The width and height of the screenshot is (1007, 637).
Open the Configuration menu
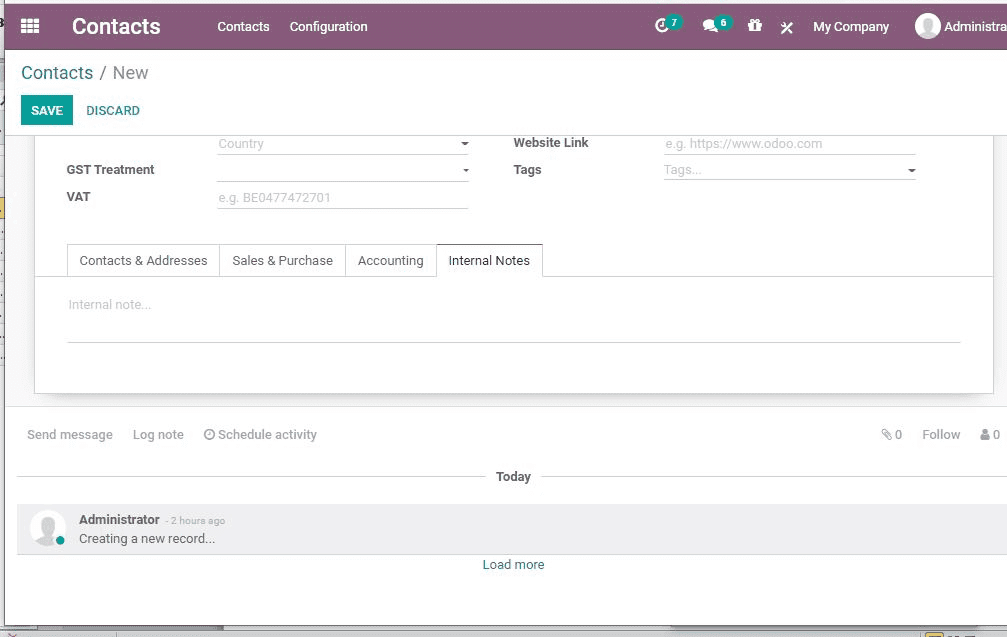click(x=329, y=26)
